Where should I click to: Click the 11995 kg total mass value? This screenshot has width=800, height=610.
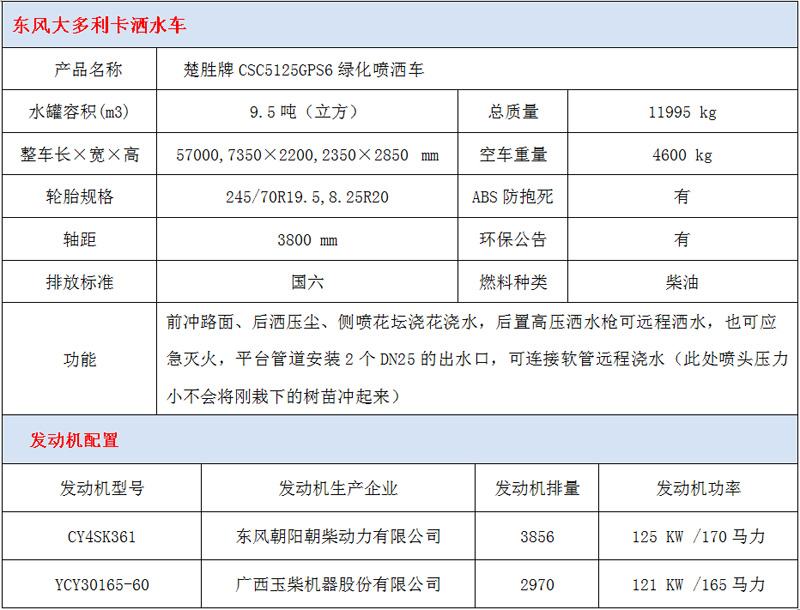coord(682,112)
